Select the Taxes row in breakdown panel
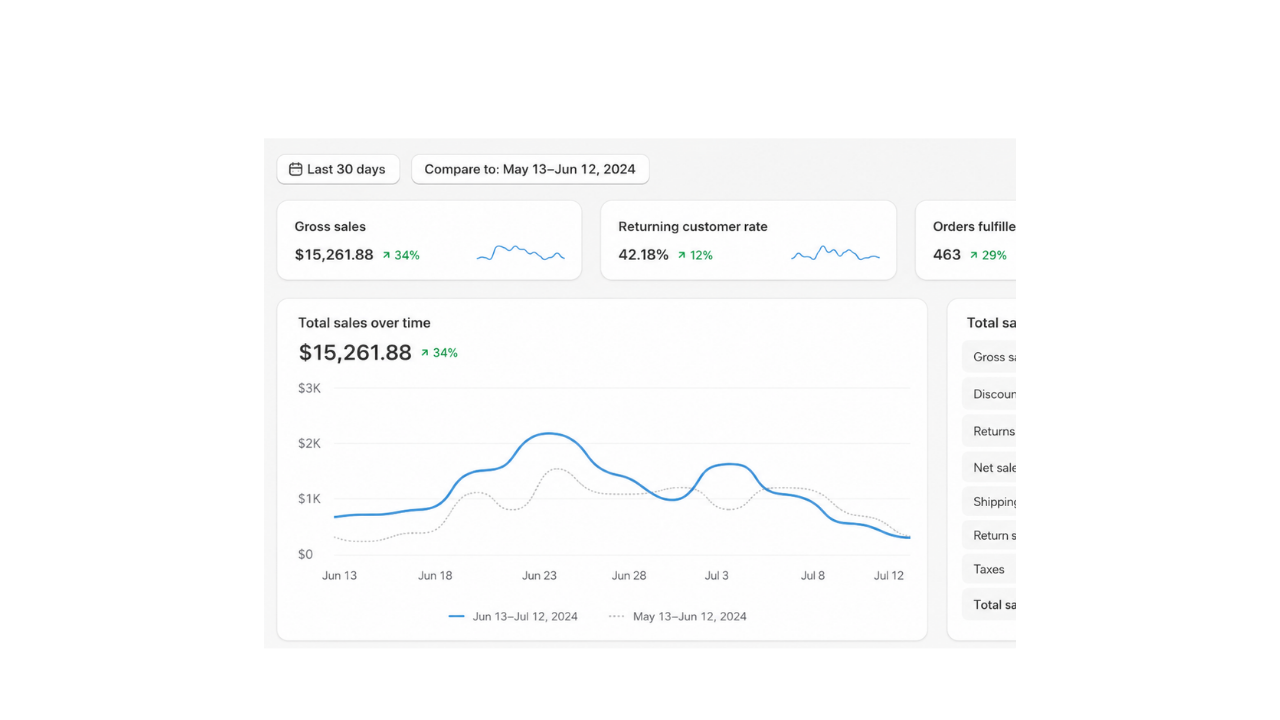This screenshot has height=720, width=1280. 989,569
